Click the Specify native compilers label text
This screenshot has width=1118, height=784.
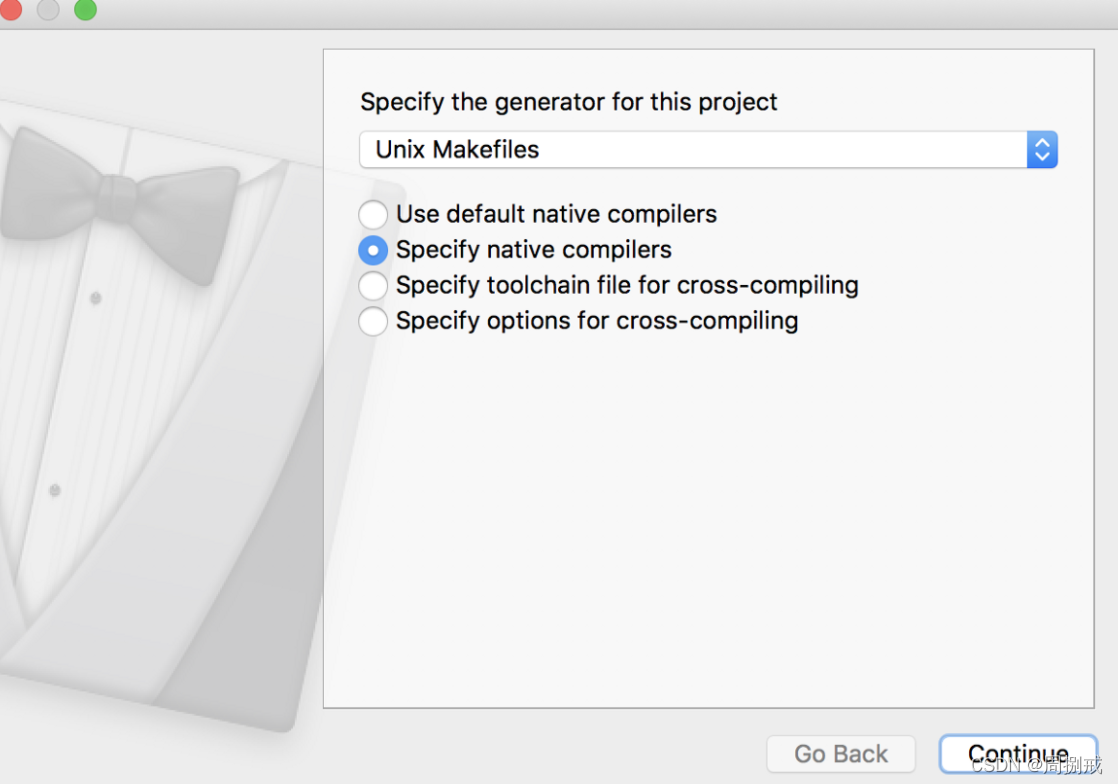point(533,250)
